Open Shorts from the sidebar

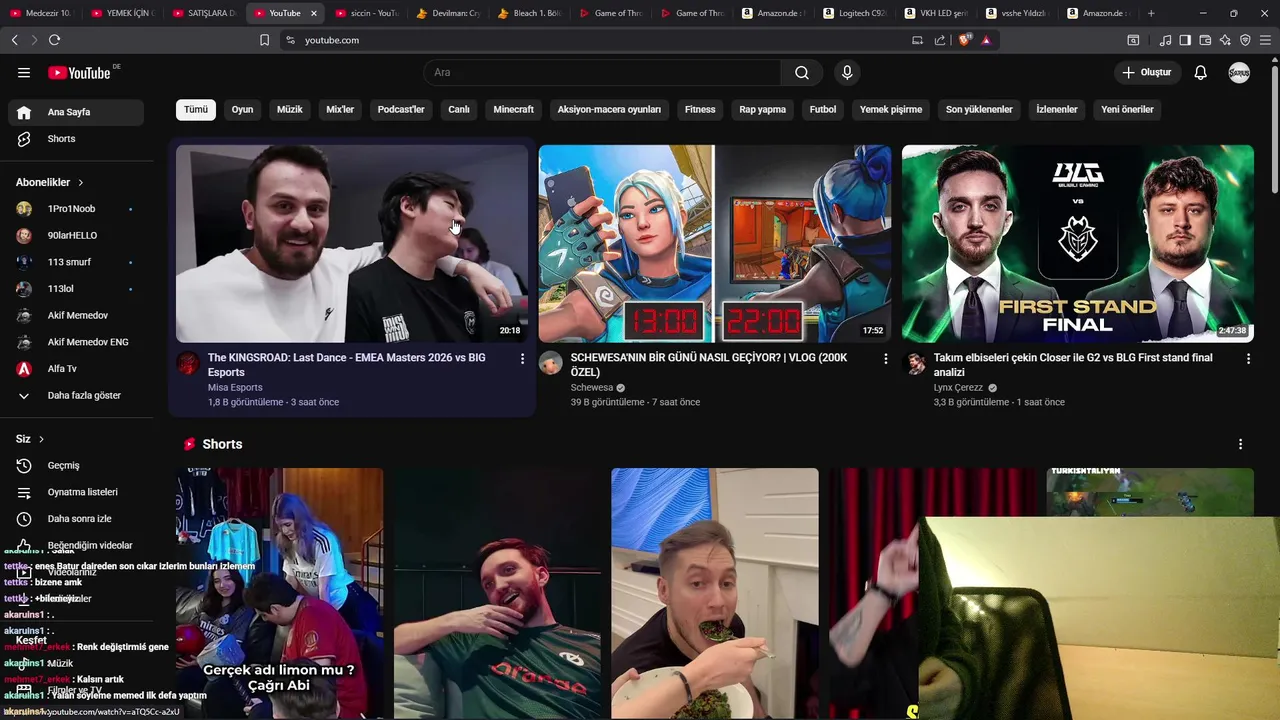77,139
